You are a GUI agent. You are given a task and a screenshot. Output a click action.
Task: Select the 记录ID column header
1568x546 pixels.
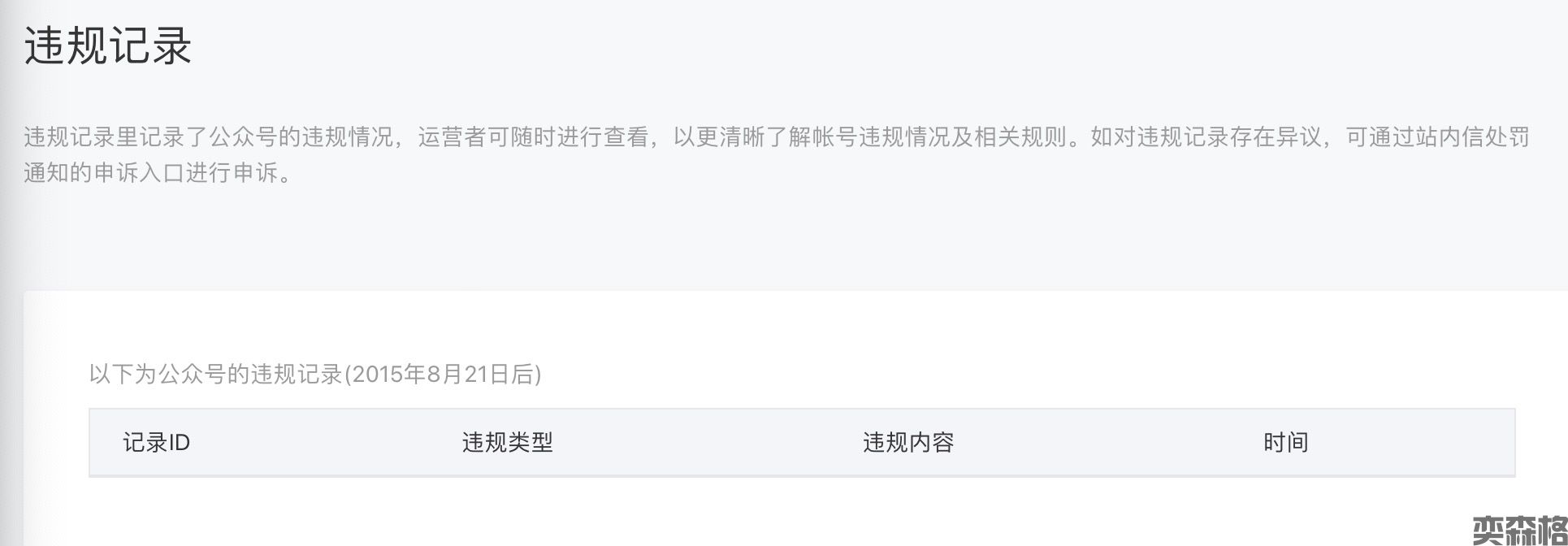tap(156, 443)
